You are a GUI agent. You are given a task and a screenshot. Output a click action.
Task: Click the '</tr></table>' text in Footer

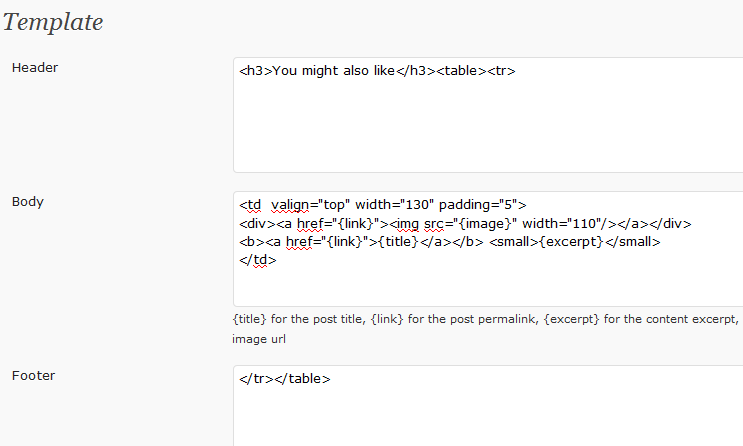[x=285, y=379]
